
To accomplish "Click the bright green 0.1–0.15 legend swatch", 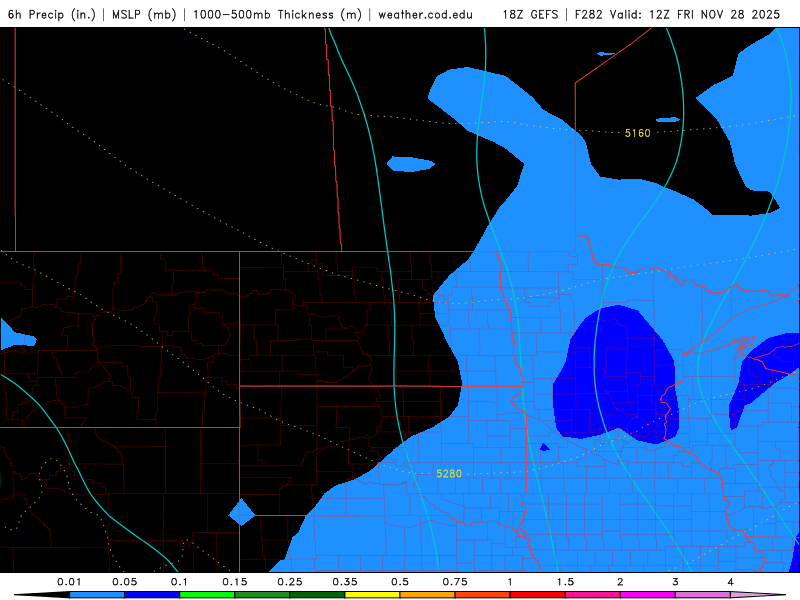I will pos(207,595).
